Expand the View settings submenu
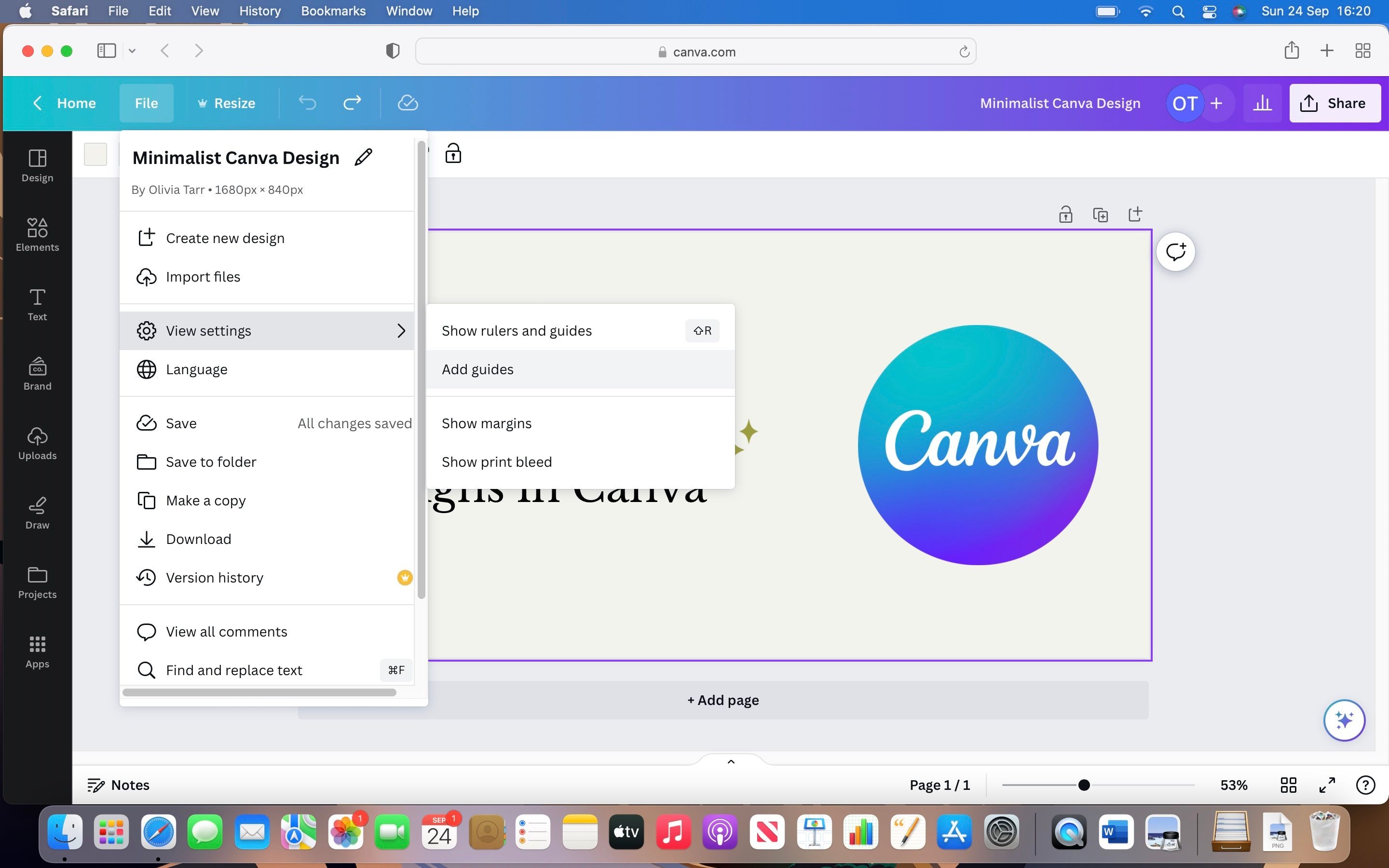Image resolution: width=1389 pixels, height=868 pixels. coord(267,331)
